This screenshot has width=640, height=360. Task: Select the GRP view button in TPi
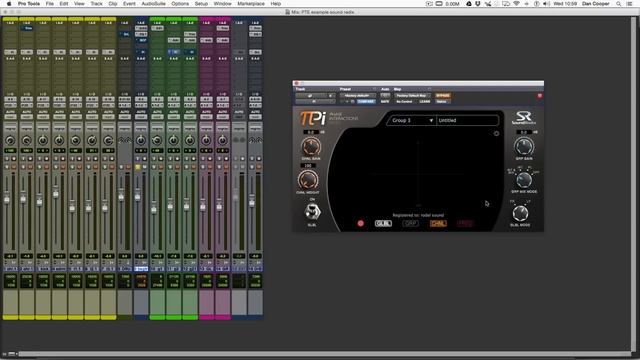(410, 223)
